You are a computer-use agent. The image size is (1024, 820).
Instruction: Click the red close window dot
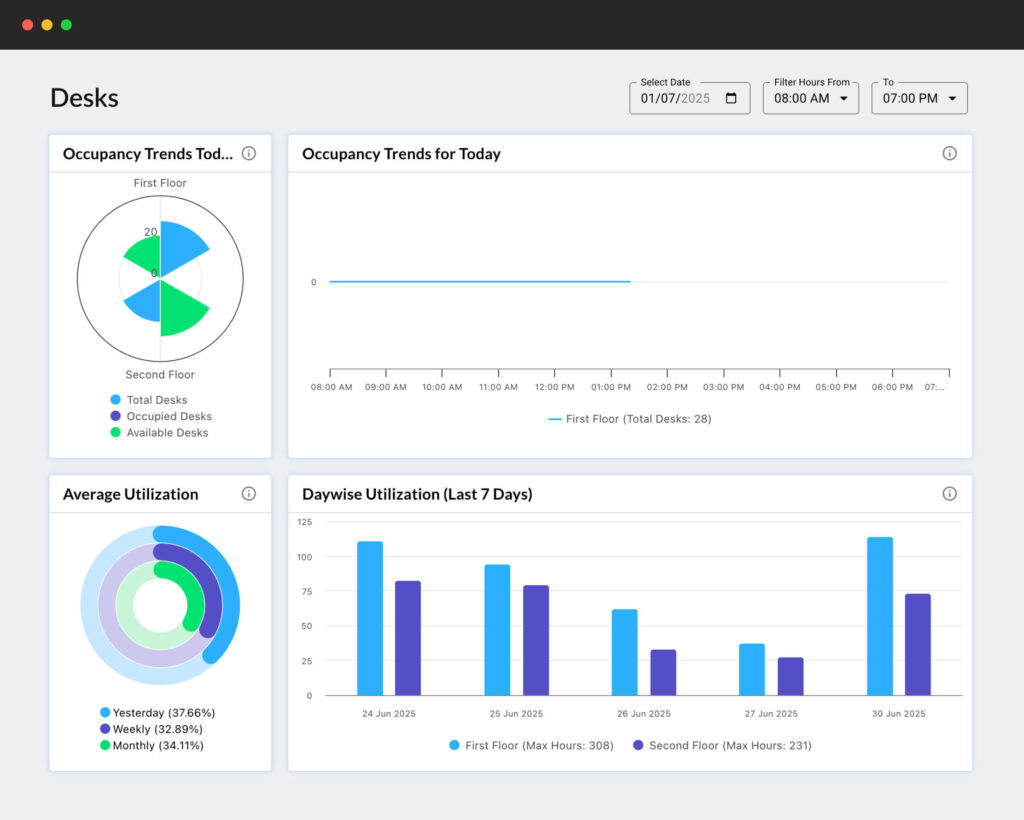[x=27, y=24]
